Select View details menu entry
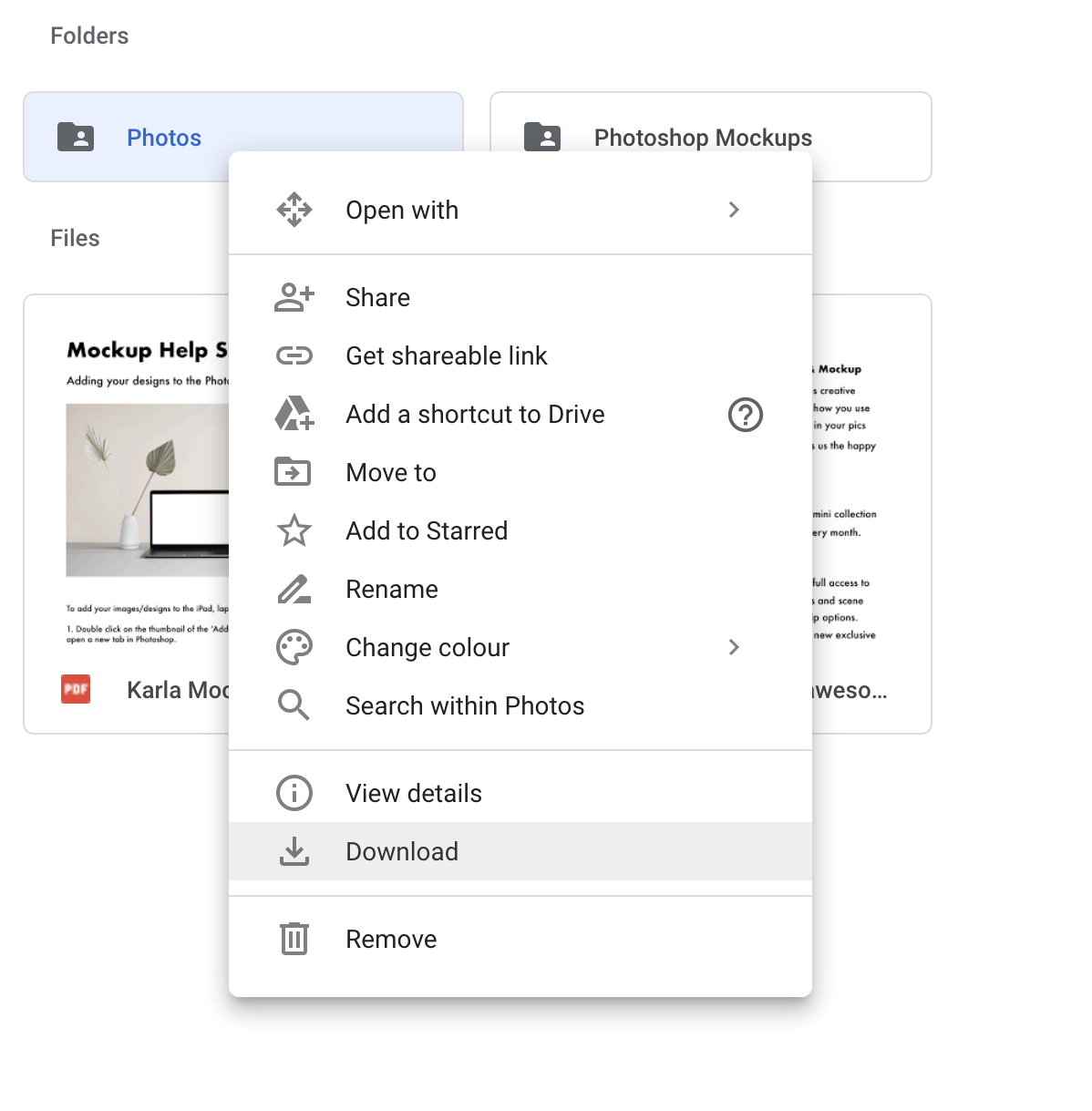Screen dimensions: 1092x1111 click(x=413, y=793)
